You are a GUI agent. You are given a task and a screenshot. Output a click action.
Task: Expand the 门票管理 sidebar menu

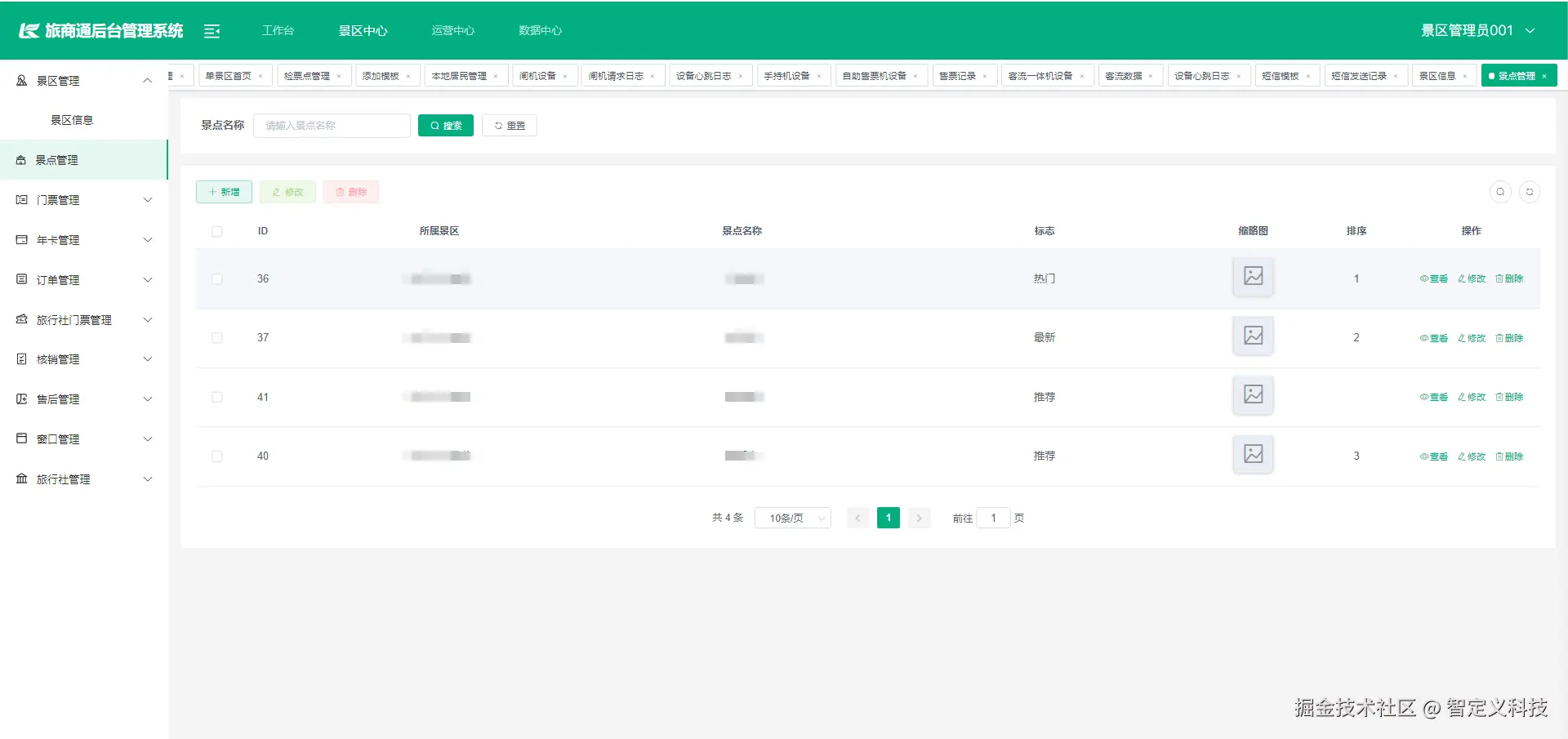click(x=84, y=200)
